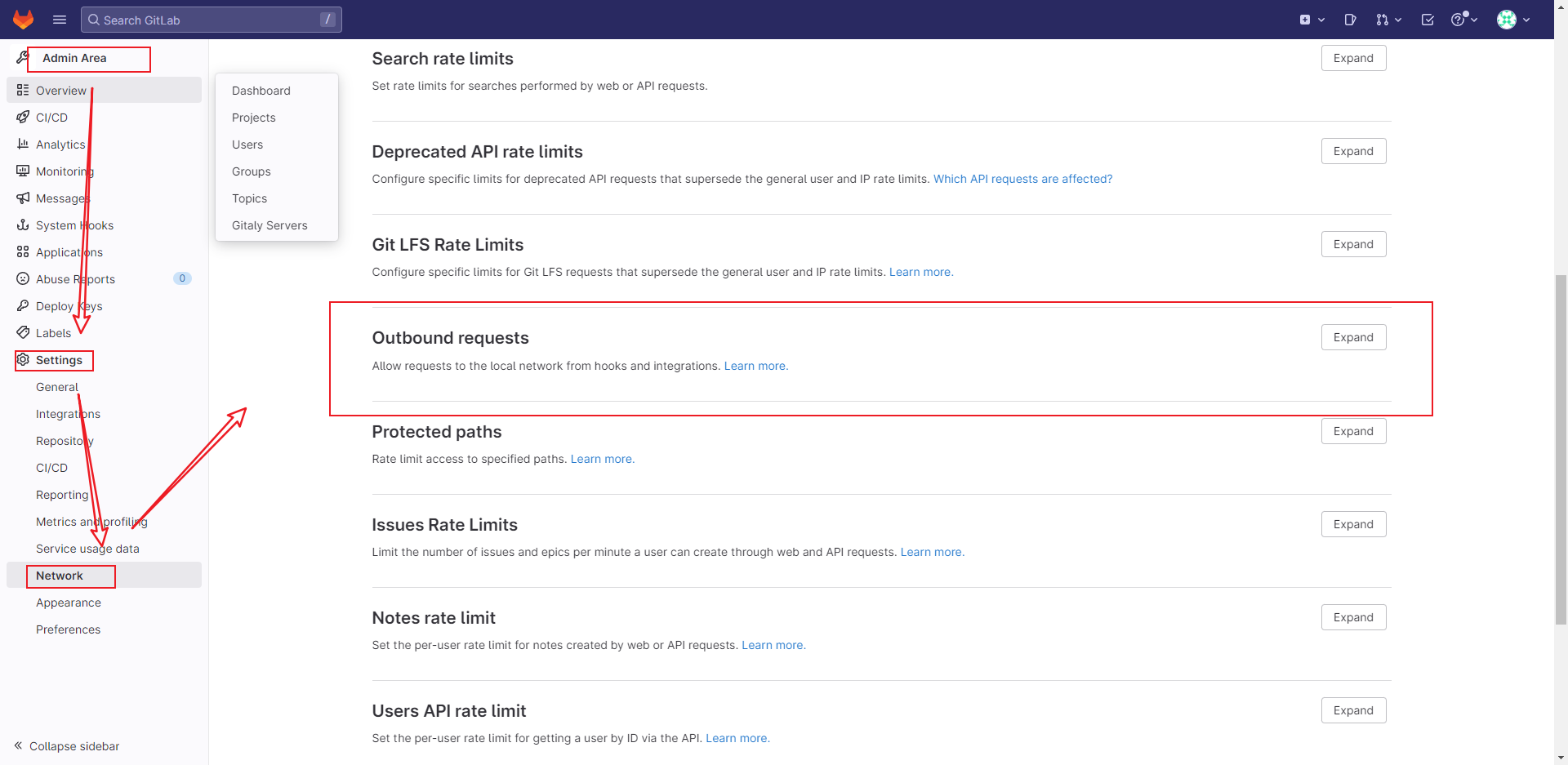1568x765 pixels.
Task: Expand the Git LFS Rate Limits section
Action: [1353, 244]
